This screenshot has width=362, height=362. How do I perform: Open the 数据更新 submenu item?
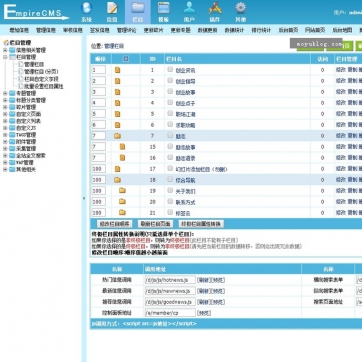coord(207,30)
